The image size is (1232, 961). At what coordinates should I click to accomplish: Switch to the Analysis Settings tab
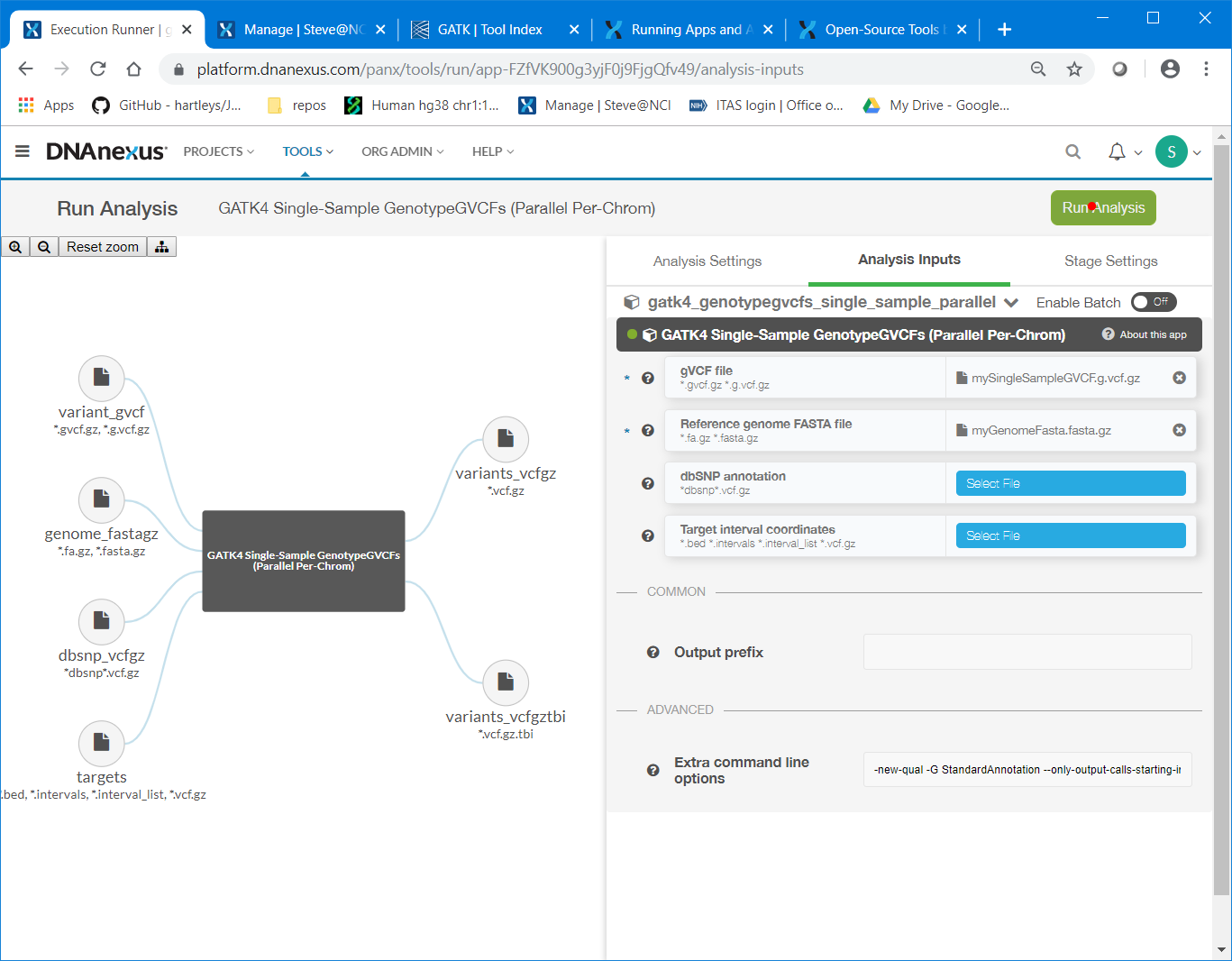pyautogui.click(x=707, y=261)
